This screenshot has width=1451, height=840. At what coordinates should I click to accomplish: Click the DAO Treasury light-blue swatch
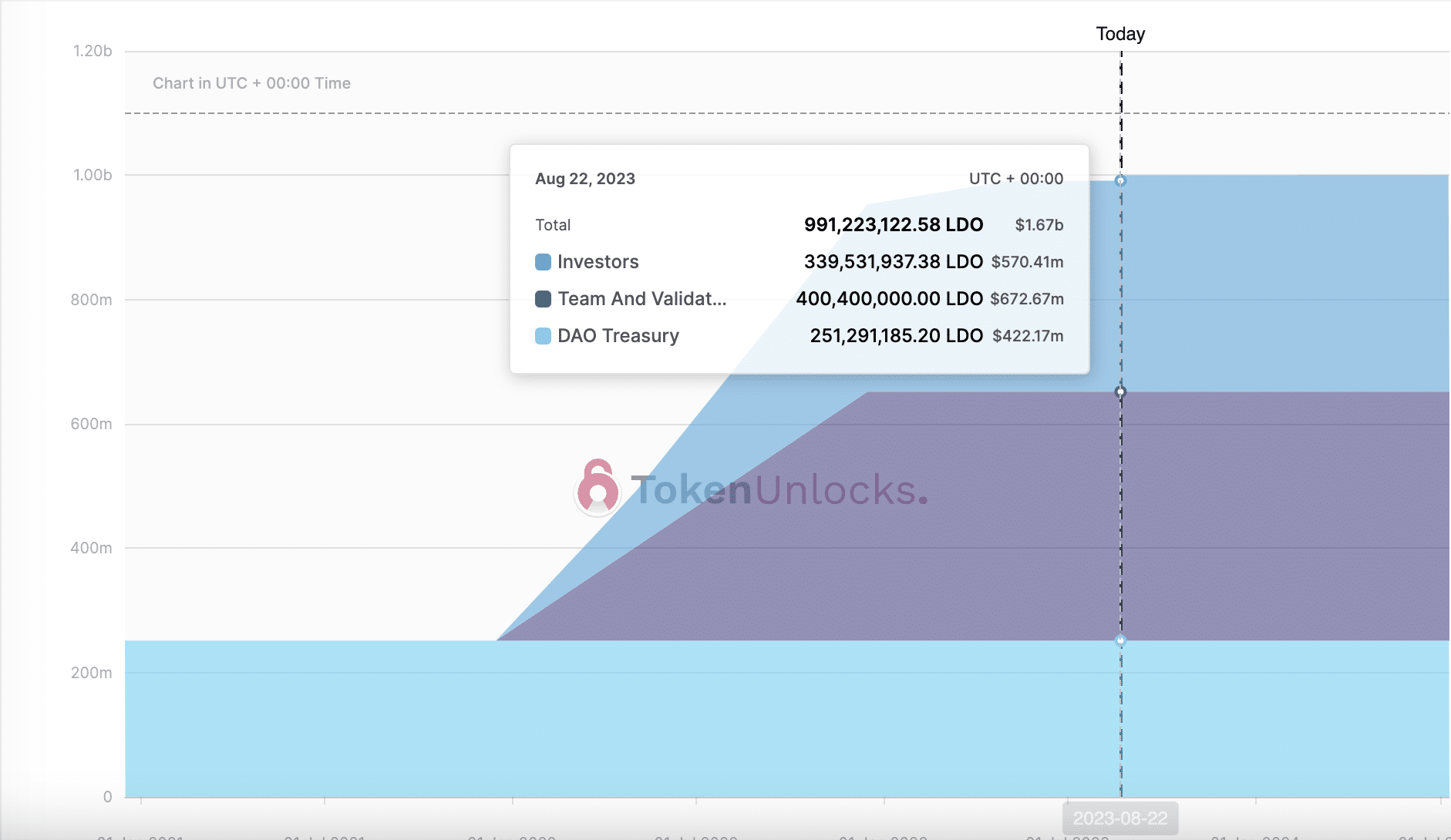pyautogui.click(x=543, y=336)
